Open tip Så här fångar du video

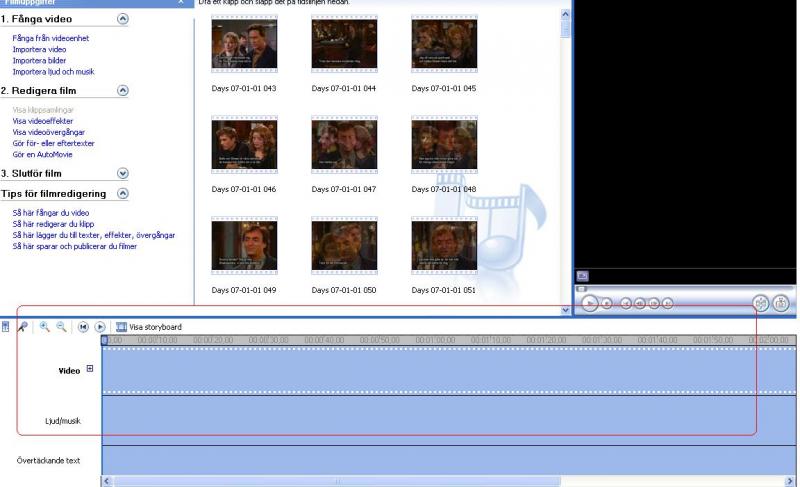pos(51,213)
